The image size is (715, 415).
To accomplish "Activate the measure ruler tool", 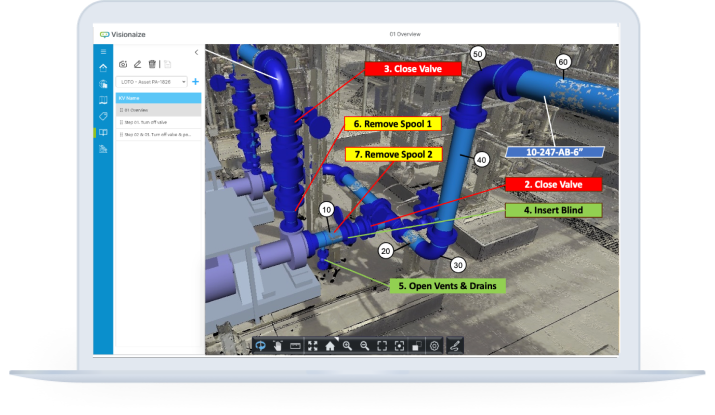I will pyautogui.click(x=295, y=345).
